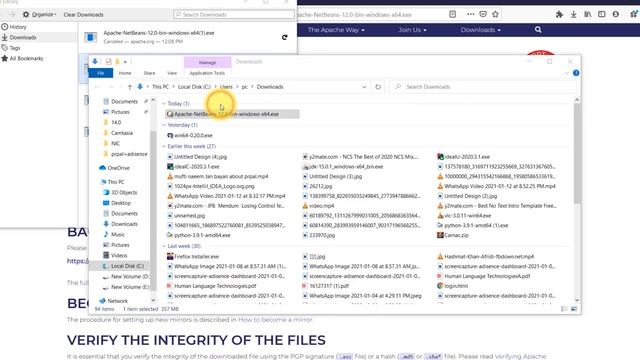Open Join Us dropdown menu
The width and height of the screenshot is (640, 360).
pos(412,30)
